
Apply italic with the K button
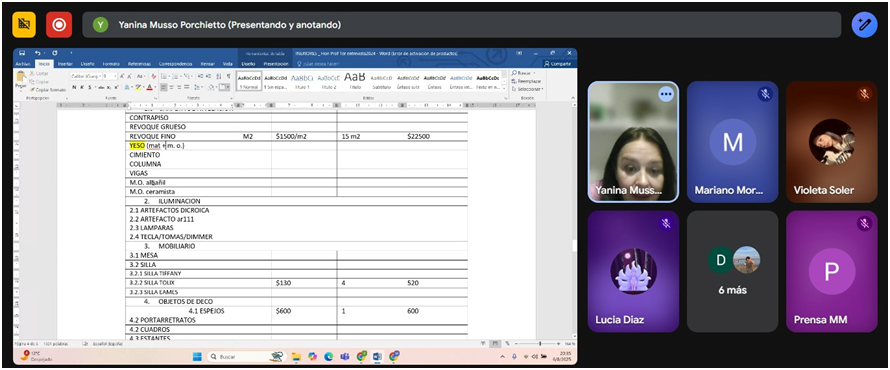[82, 87]
